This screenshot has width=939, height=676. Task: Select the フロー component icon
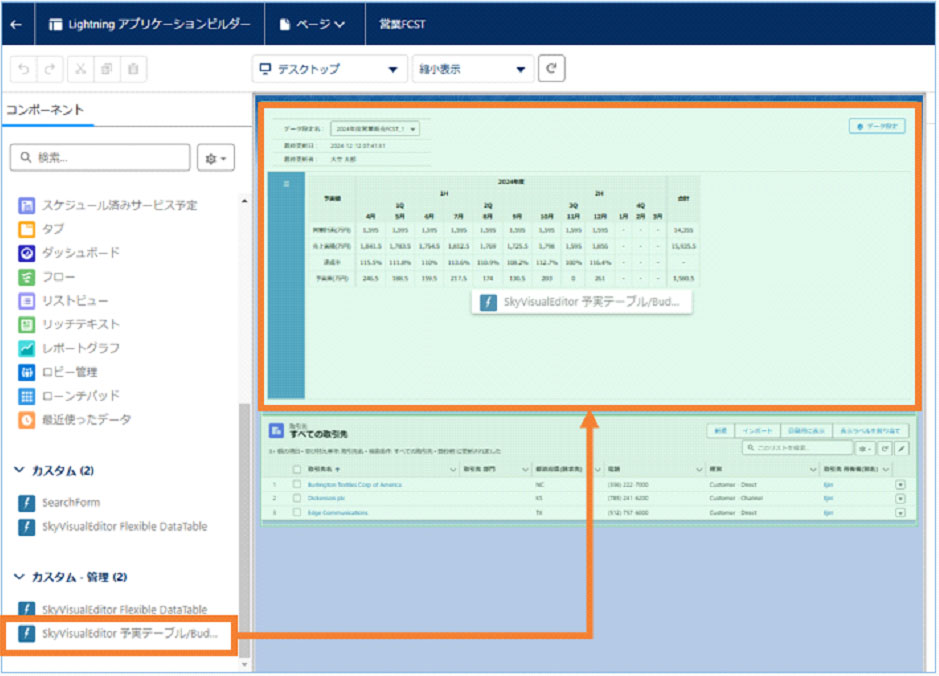coord(25,275)
